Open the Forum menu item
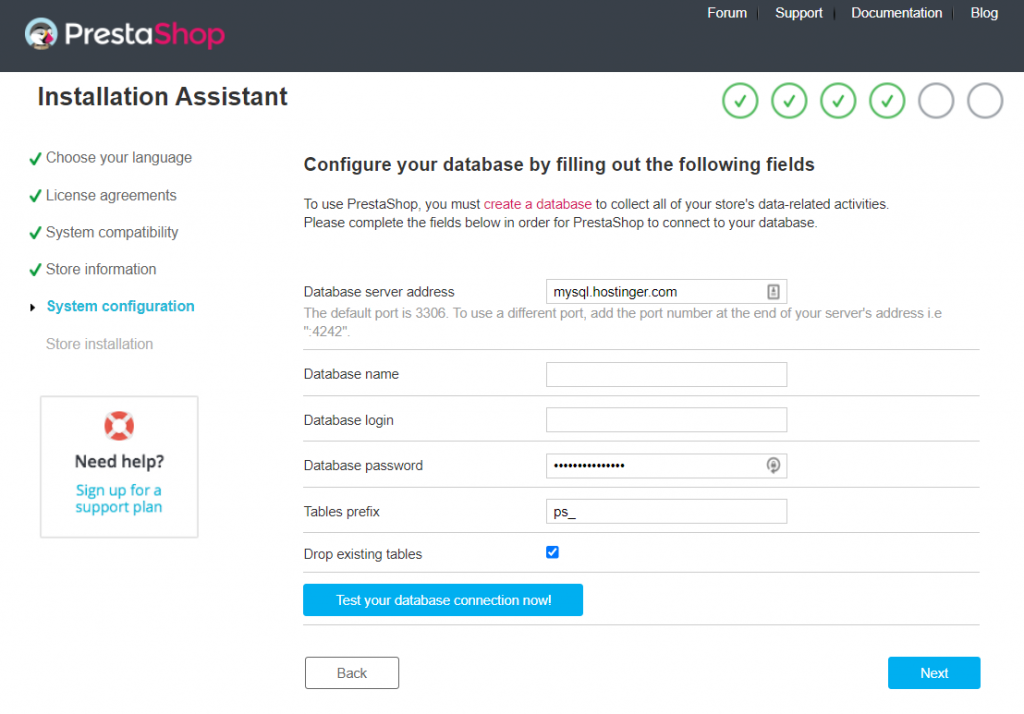The image size is (1024, 714). coord(727,13)
